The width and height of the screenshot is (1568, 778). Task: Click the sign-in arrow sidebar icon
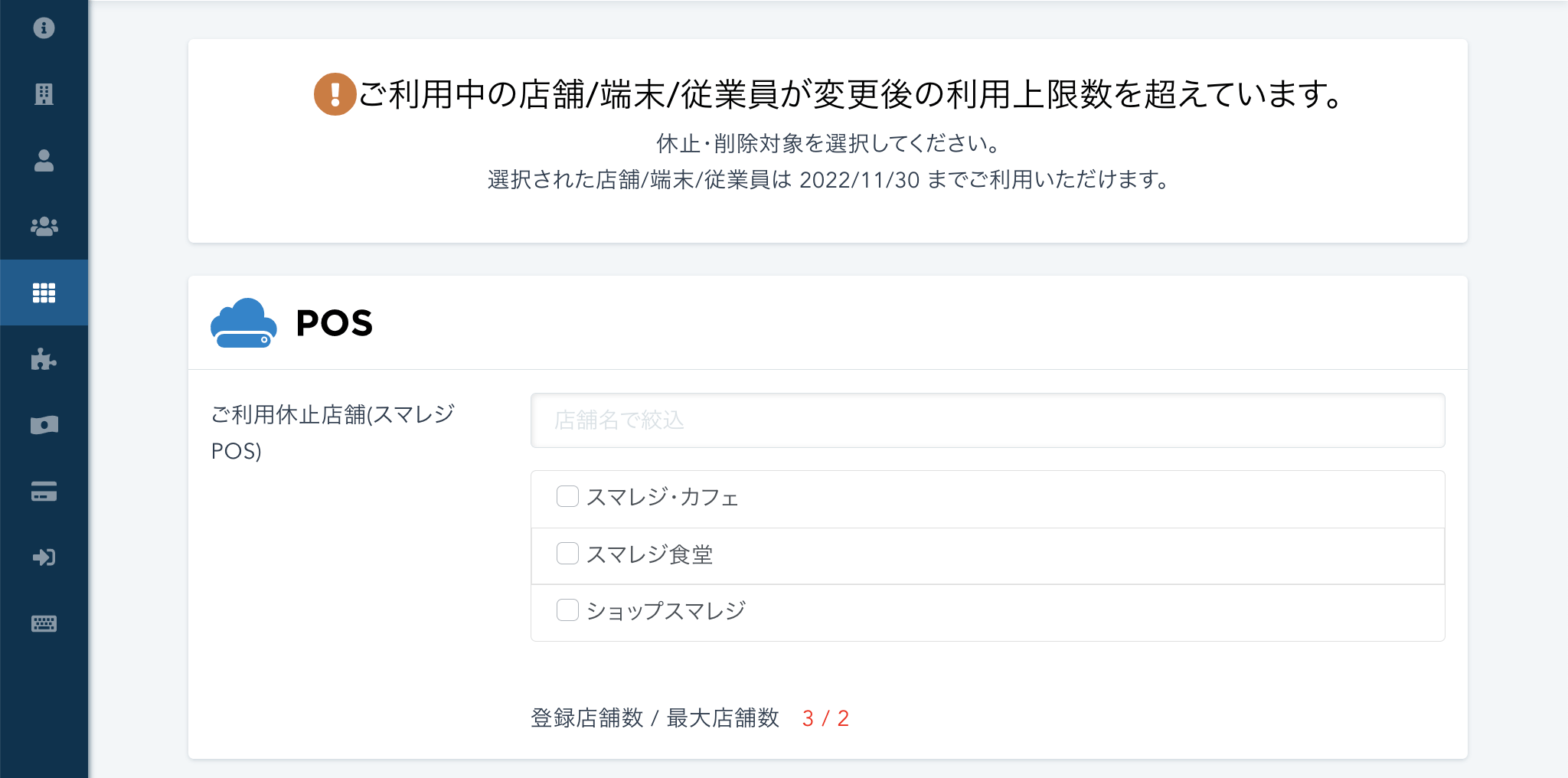(44, 557)
